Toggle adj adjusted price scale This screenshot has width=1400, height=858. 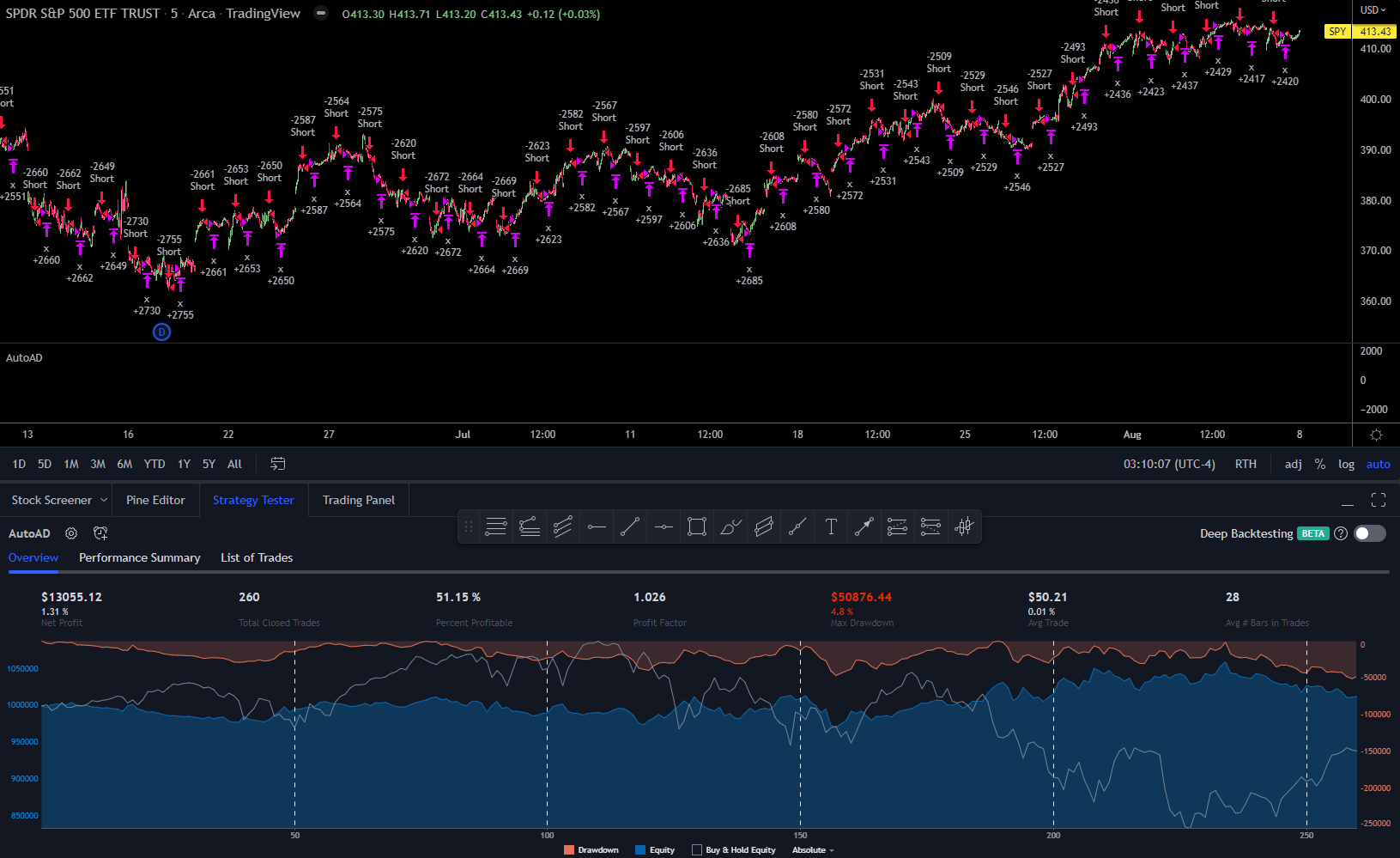coord(1293,464)
